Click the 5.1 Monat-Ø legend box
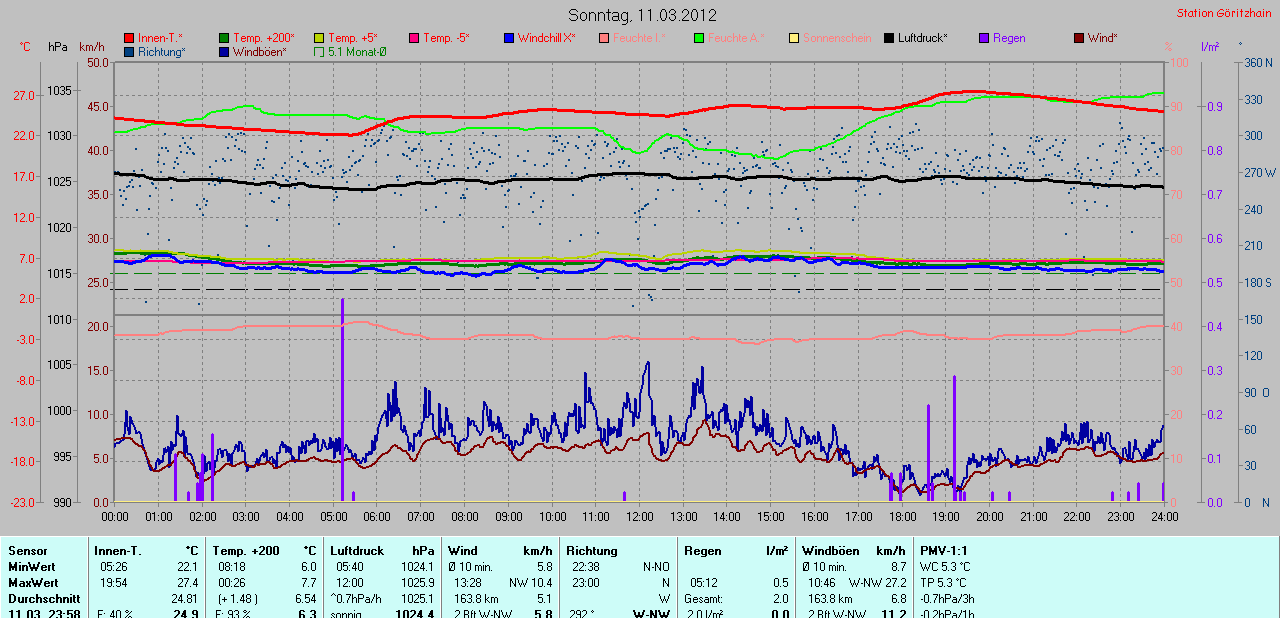The width and height of the screenshot is (1284, 618). [319, 51]
